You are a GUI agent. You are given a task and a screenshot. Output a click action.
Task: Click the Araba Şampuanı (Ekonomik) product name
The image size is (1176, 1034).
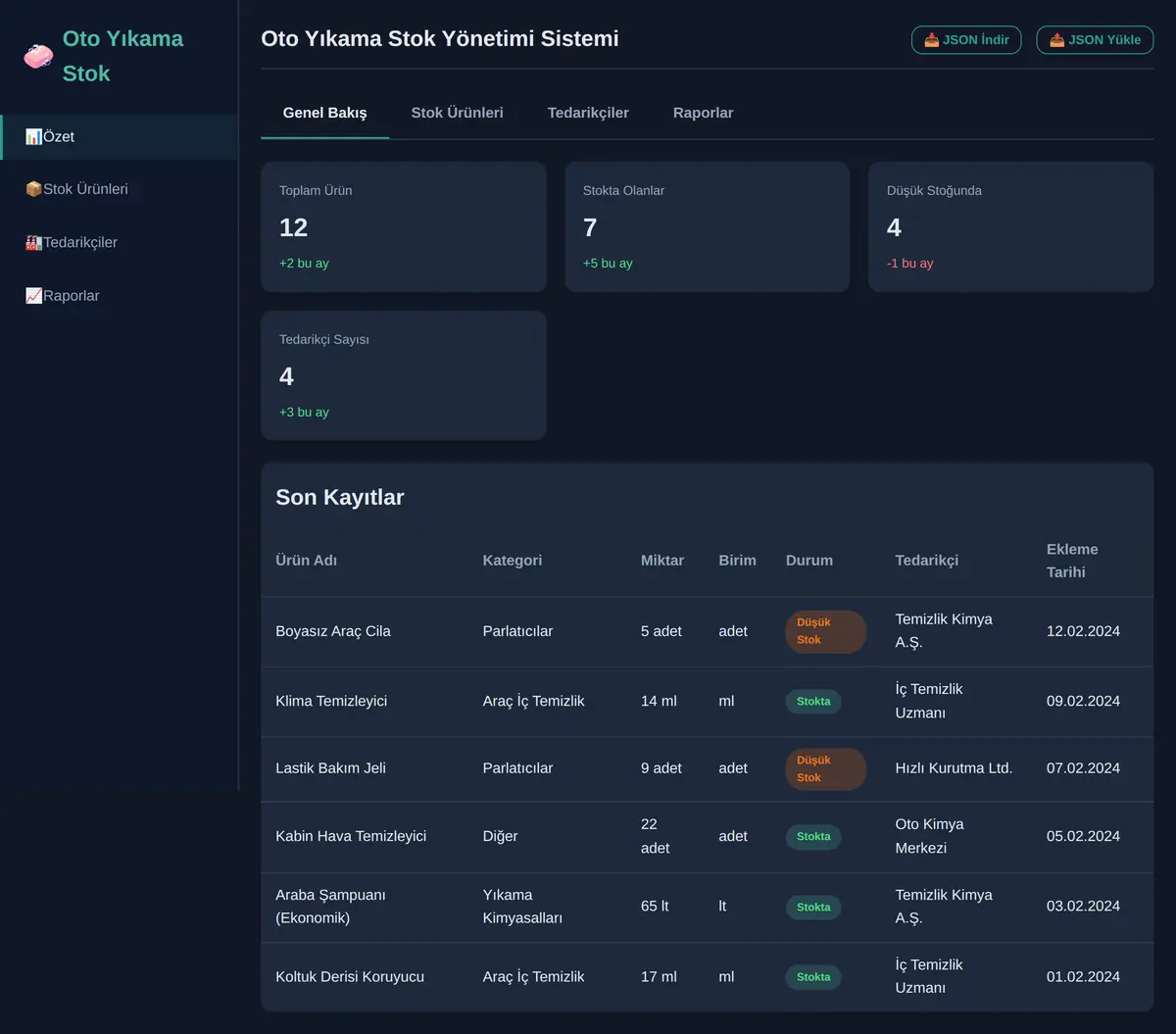click(331, 907)
